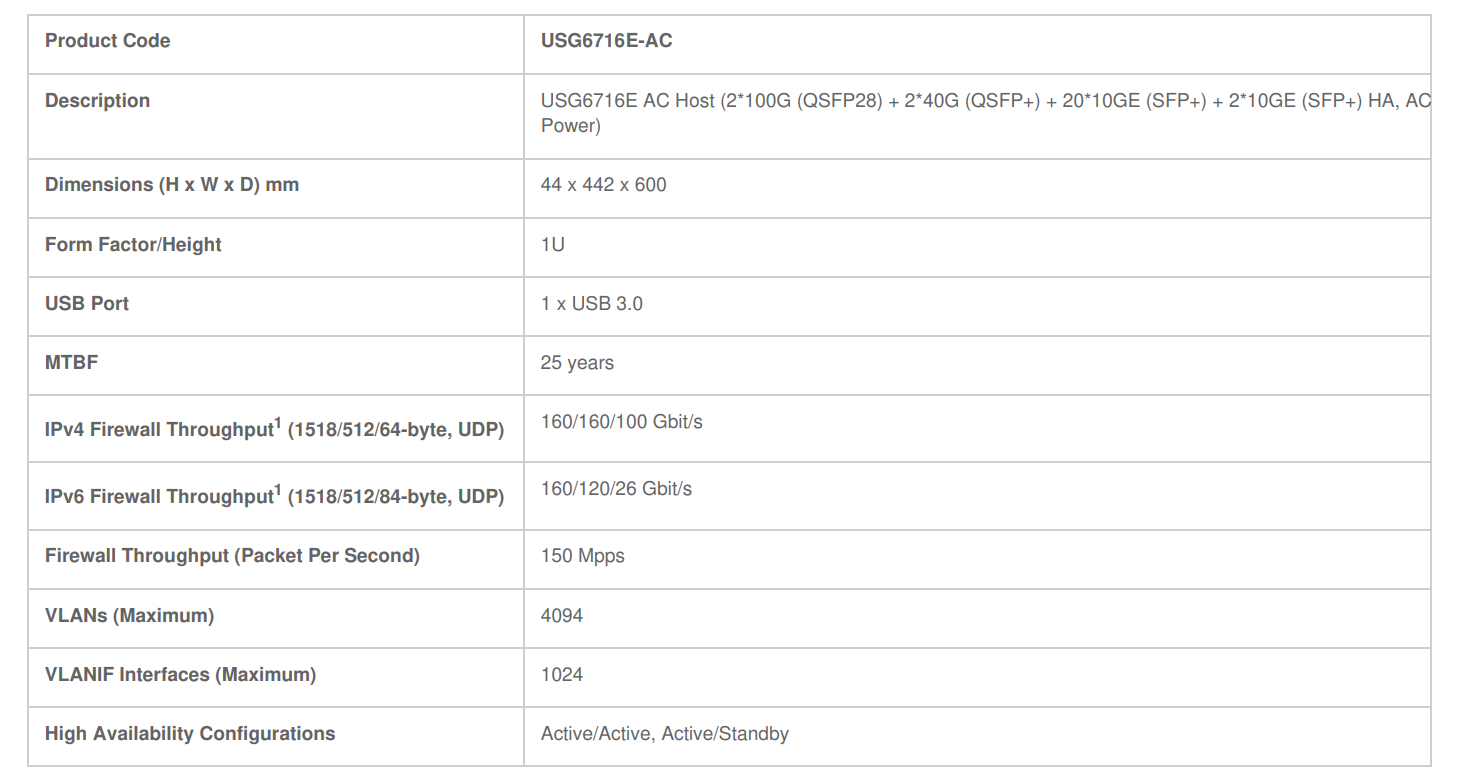The image size is (1462, 782).
Task: Click the USB Port row label
Action: point(87,304)
